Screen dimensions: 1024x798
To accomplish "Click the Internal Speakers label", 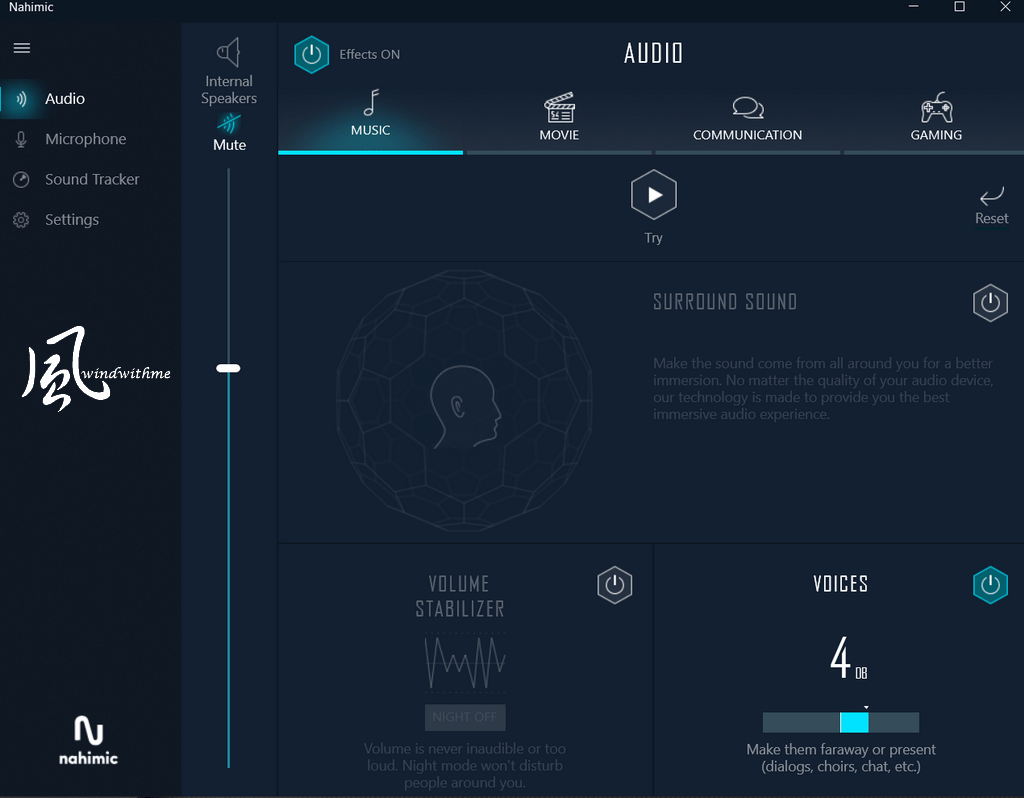I will click(229, 89).
